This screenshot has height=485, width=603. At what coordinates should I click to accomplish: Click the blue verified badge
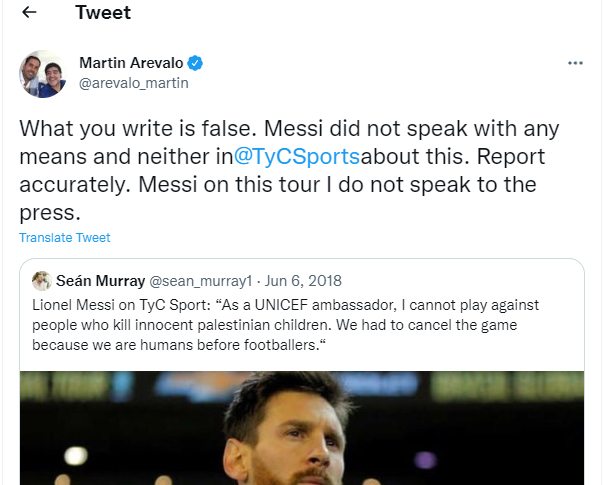point(196,63)
